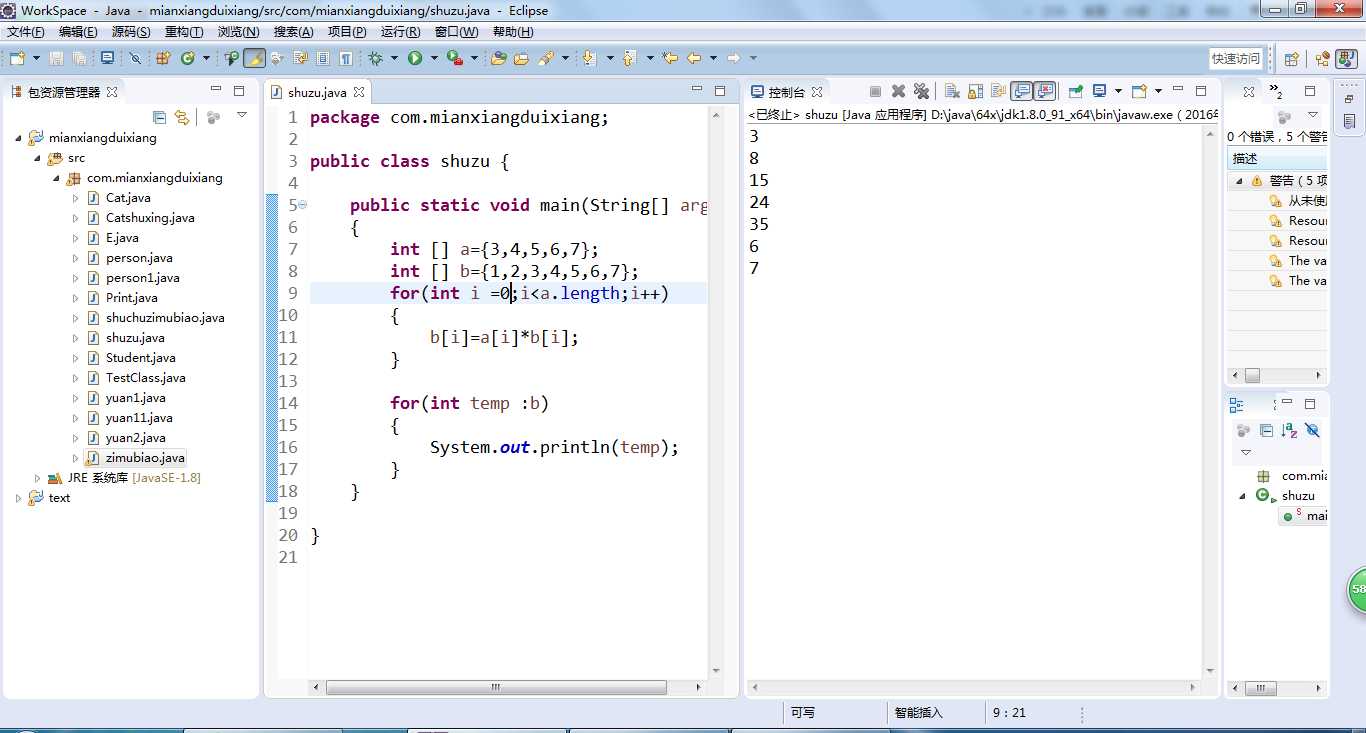This screenshot has height=733, width=1366.
Task: Select shuchuzimubiao.java in the tree
Action: tap(165, 318)
